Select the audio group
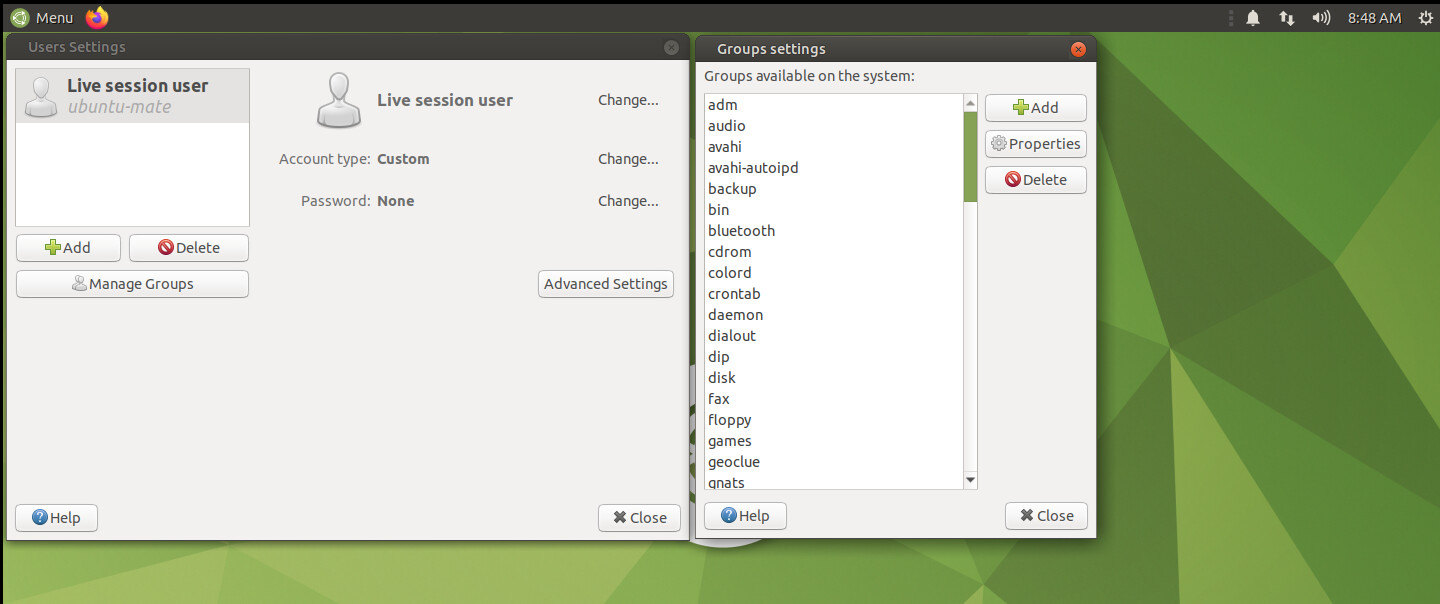 [x=834, y=126]
